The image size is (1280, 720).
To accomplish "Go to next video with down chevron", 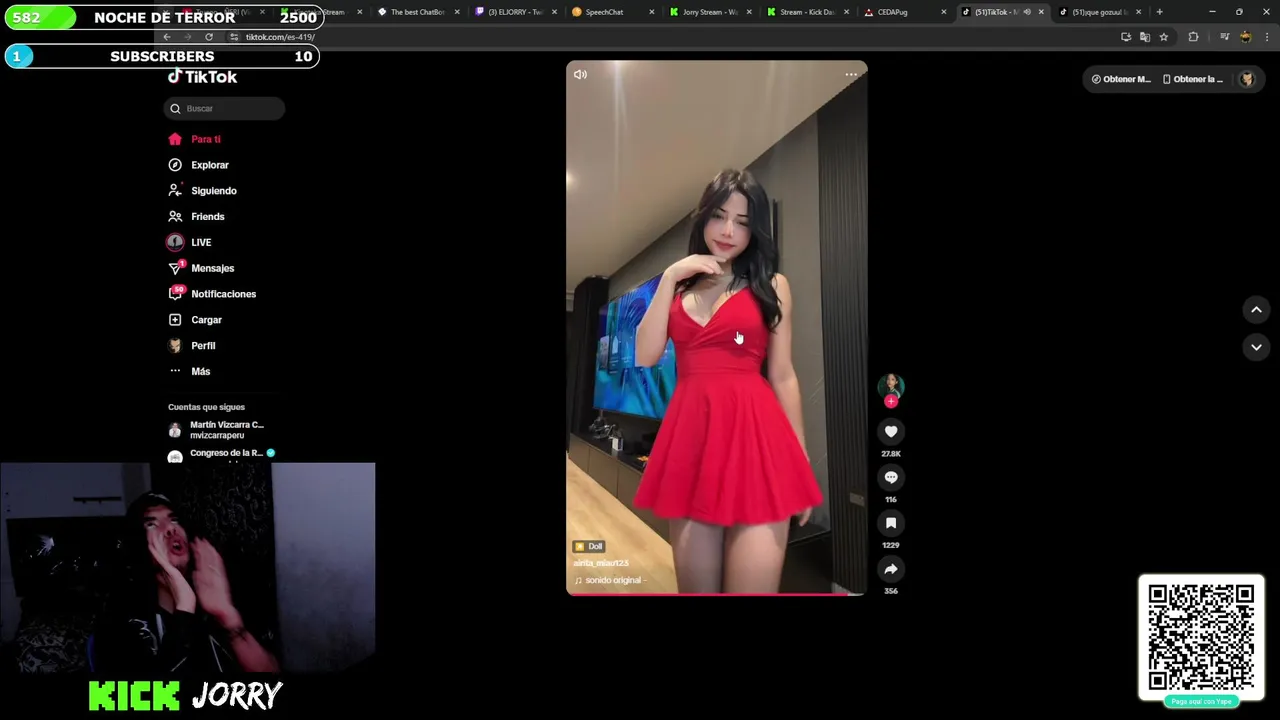I will [x=1256, y=347].
